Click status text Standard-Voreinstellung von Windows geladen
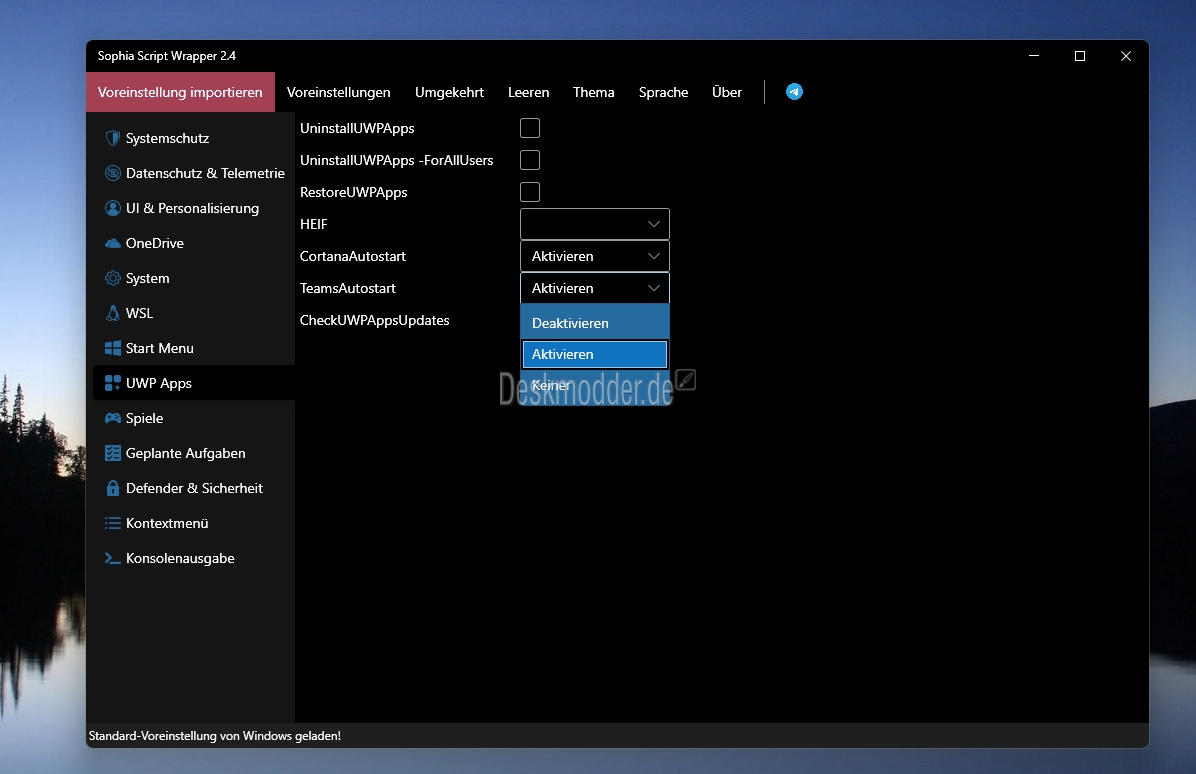Viewport: 1196px width, 774px height. tap(214, 736)
